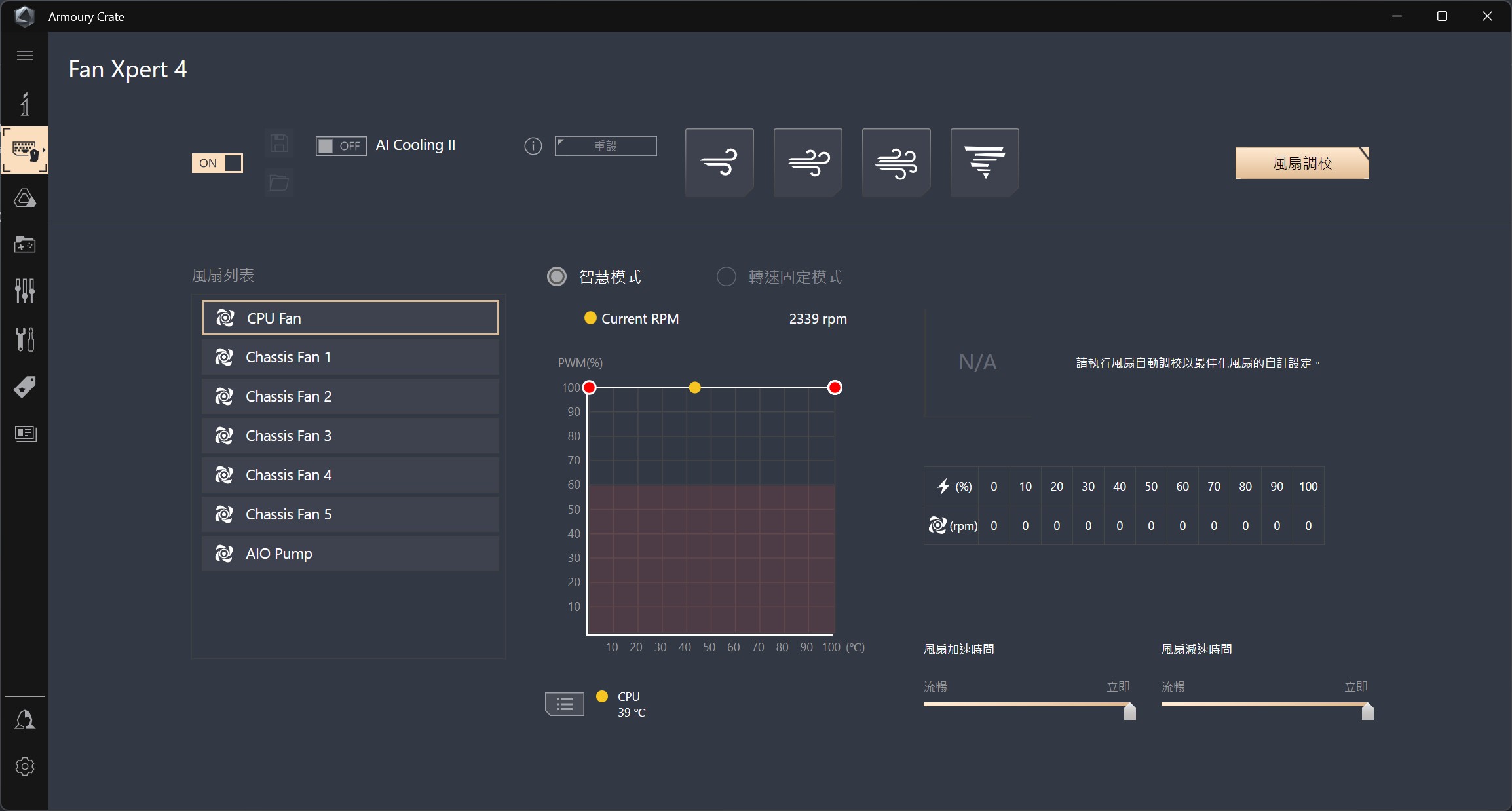
Task: Select Chassis Fan 4 in list
Action: 350,475
